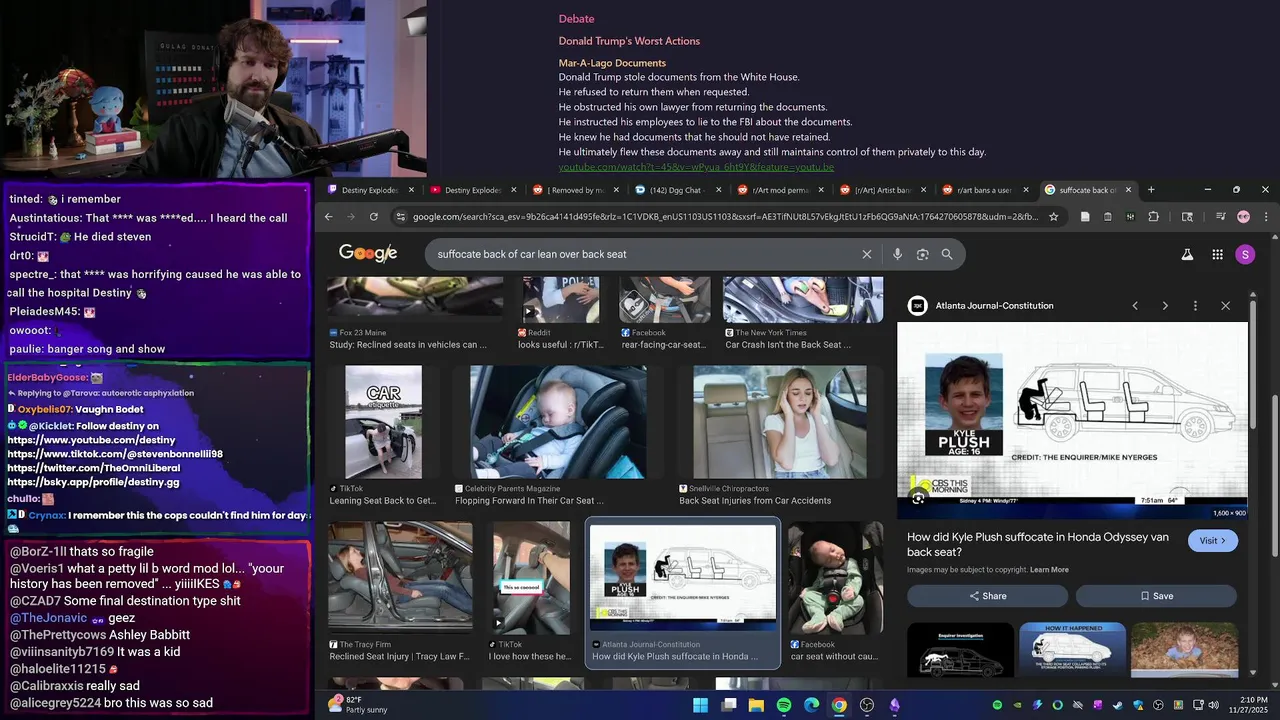Viewport: 1280px width, 720px height.
Task: Open Chrome three-dot menu
Action: 1266,216
